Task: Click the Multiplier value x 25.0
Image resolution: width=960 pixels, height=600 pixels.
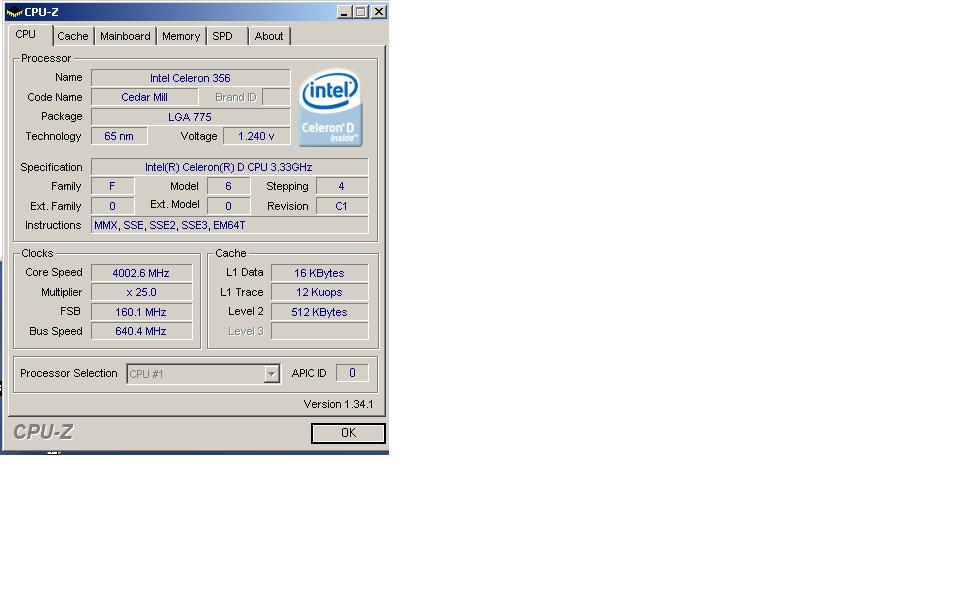Action: [x=141, y=292]
